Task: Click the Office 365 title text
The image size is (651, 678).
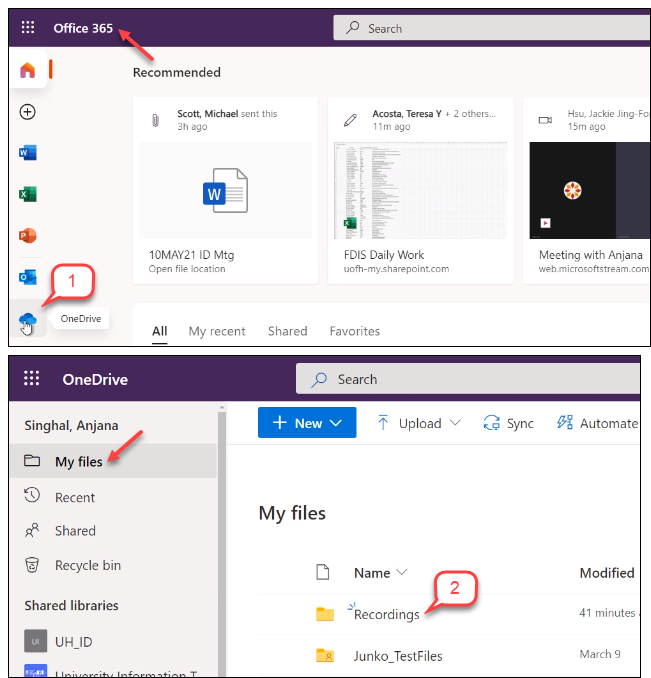Action: [83, 28]
